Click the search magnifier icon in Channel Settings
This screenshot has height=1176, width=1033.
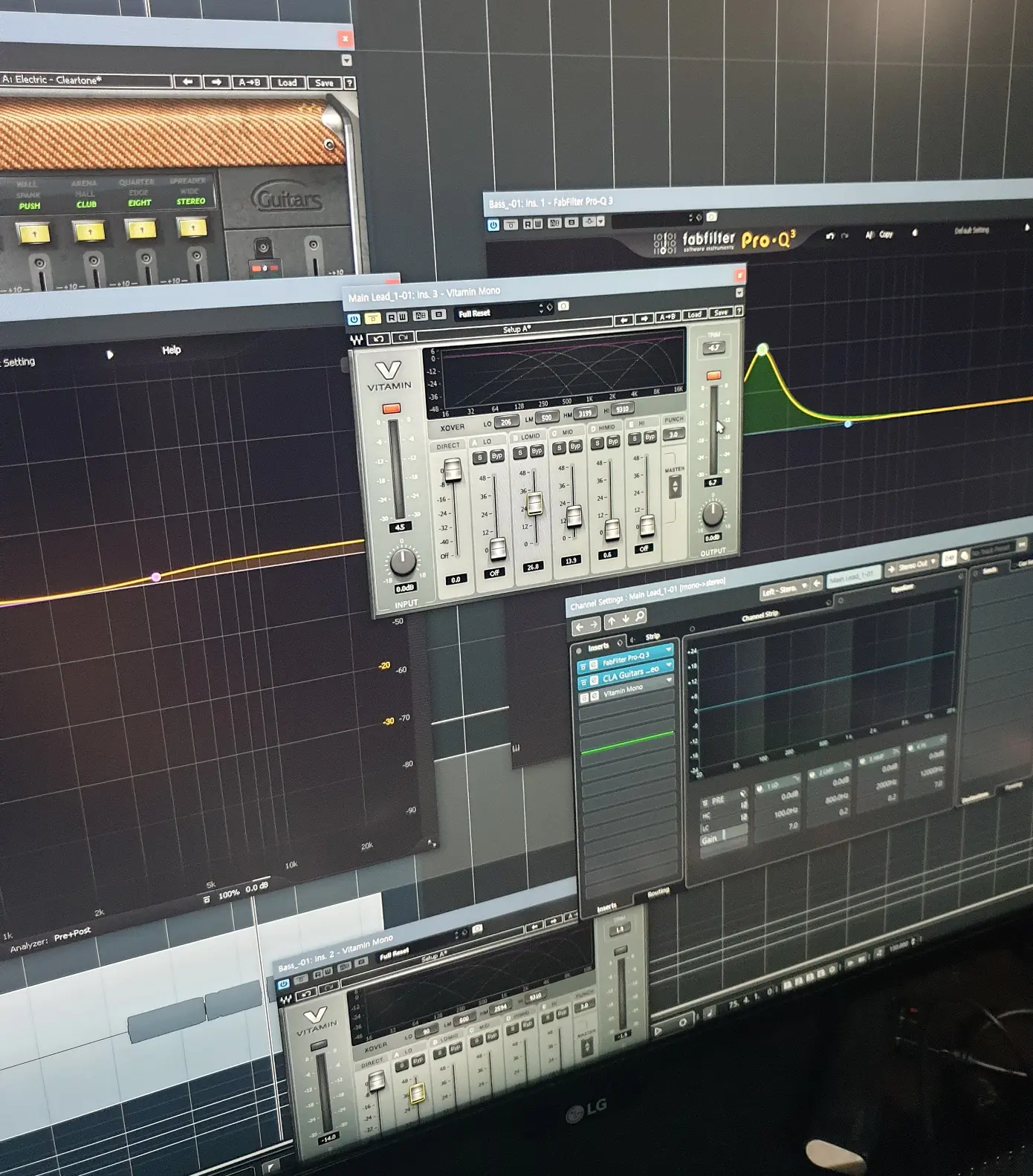tap(640, 616)
